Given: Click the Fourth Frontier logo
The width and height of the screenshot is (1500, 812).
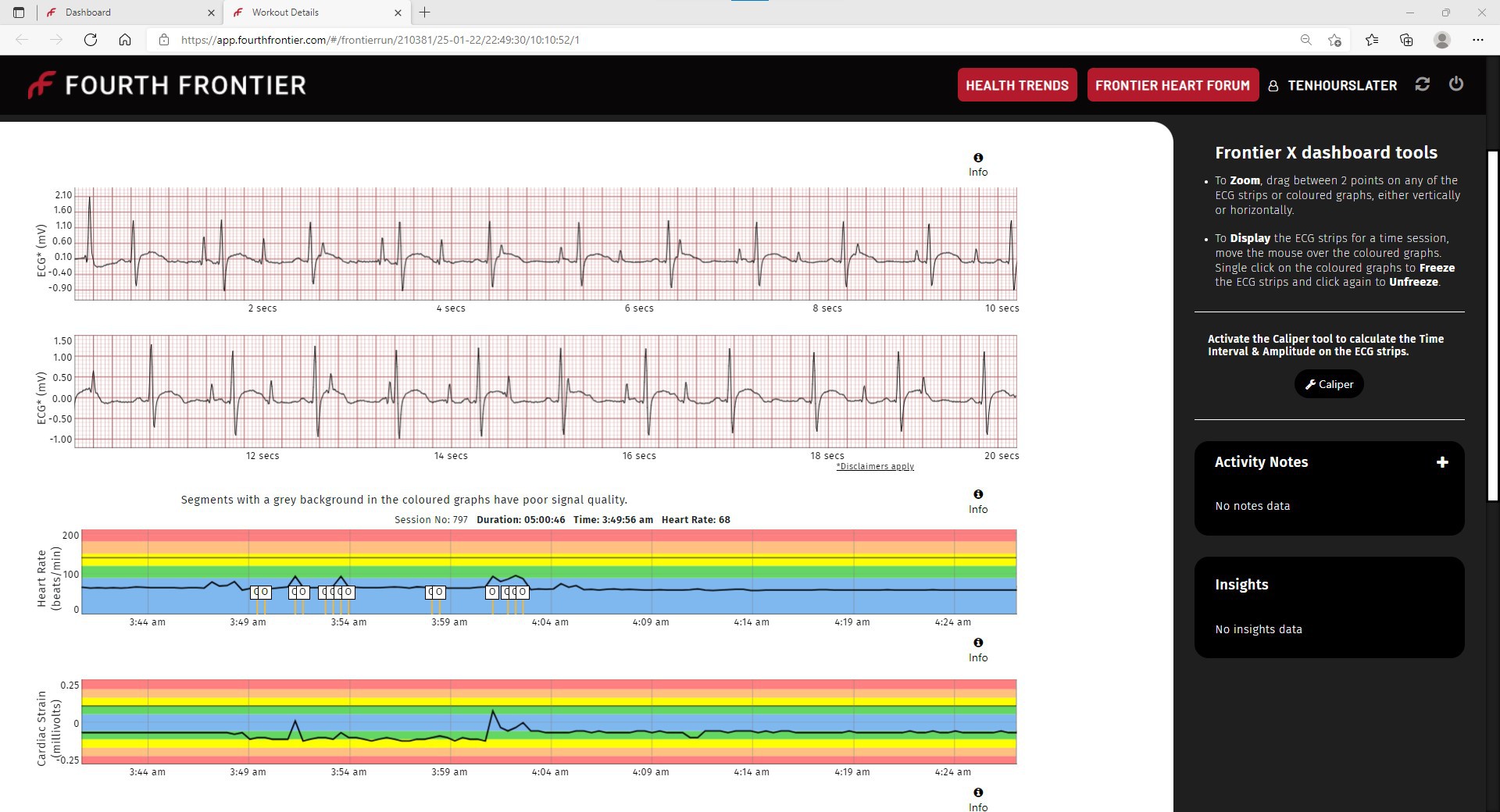Looking at the screenshot, I should [166, 85].
